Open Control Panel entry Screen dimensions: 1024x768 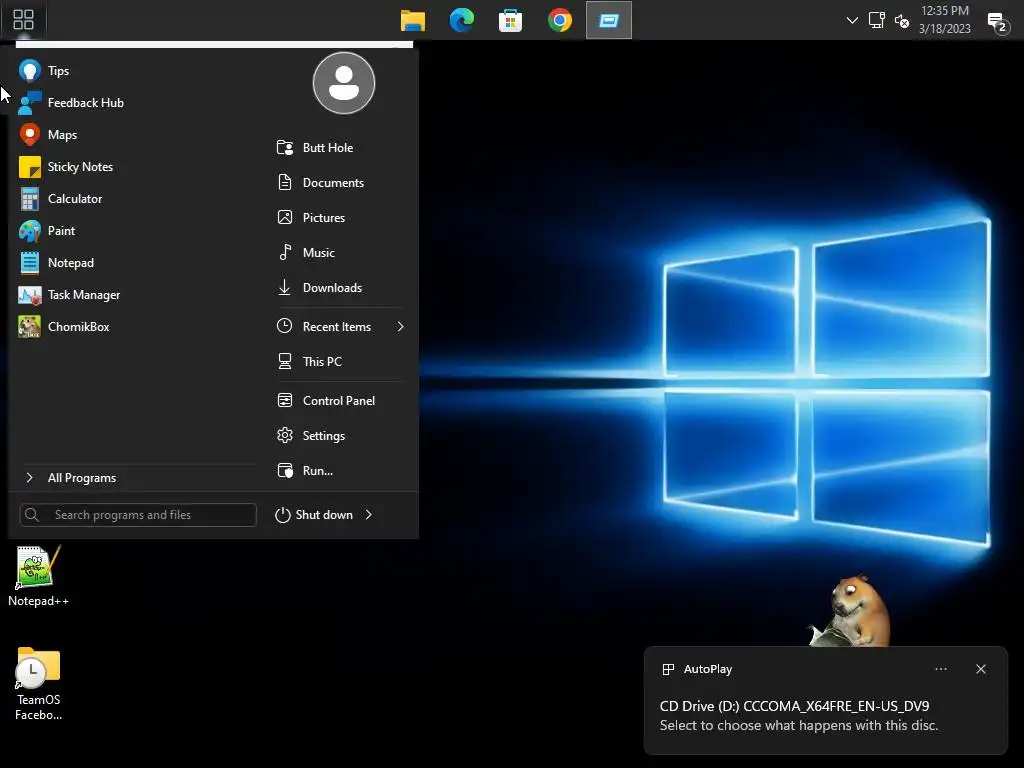click(x=340, y=400)
